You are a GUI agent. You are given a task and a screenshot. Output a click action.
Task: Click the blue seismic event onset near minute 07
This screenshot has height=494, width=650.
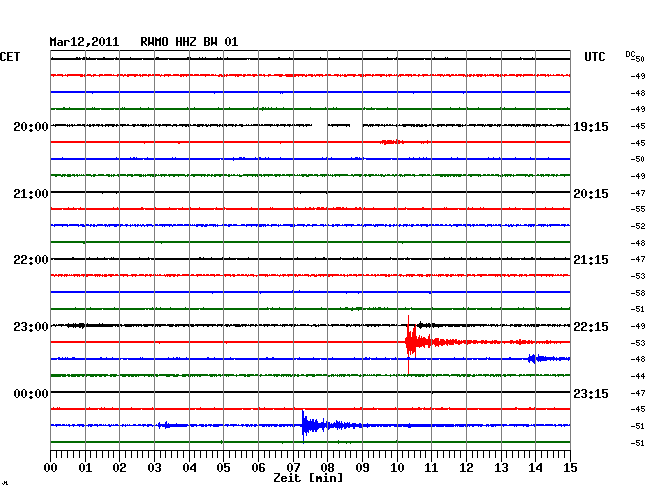click(x=303, y=426)
